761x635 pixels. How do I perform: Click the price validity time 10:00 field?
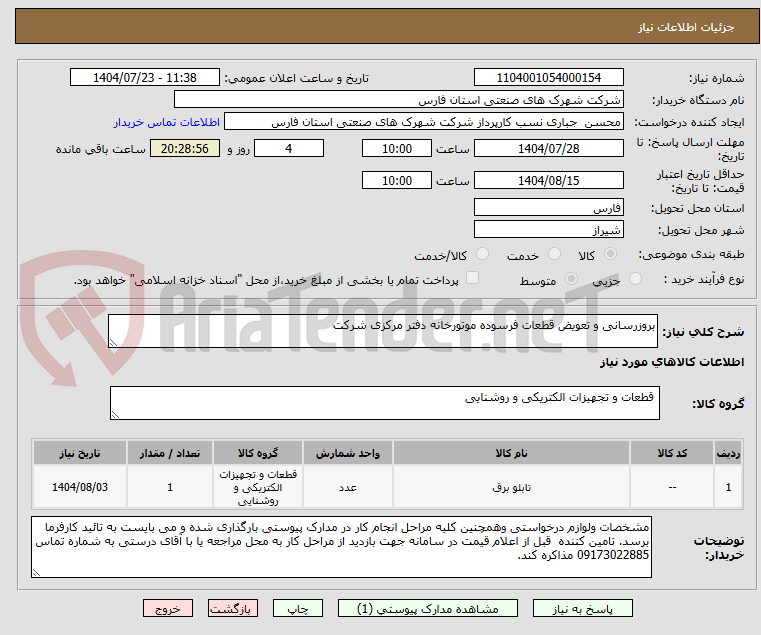[x=397, y=180]
